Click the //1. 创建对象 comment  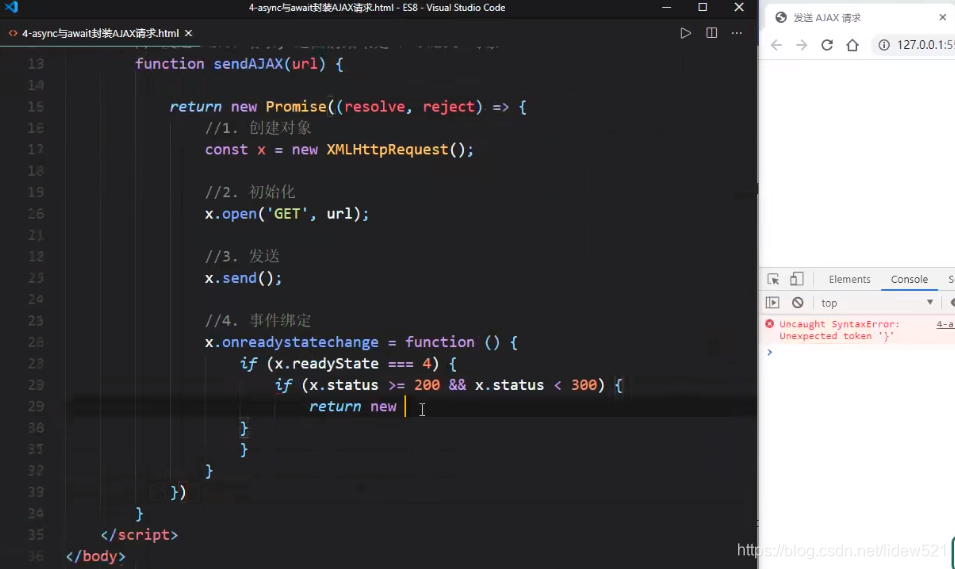(x=258, y=128)
